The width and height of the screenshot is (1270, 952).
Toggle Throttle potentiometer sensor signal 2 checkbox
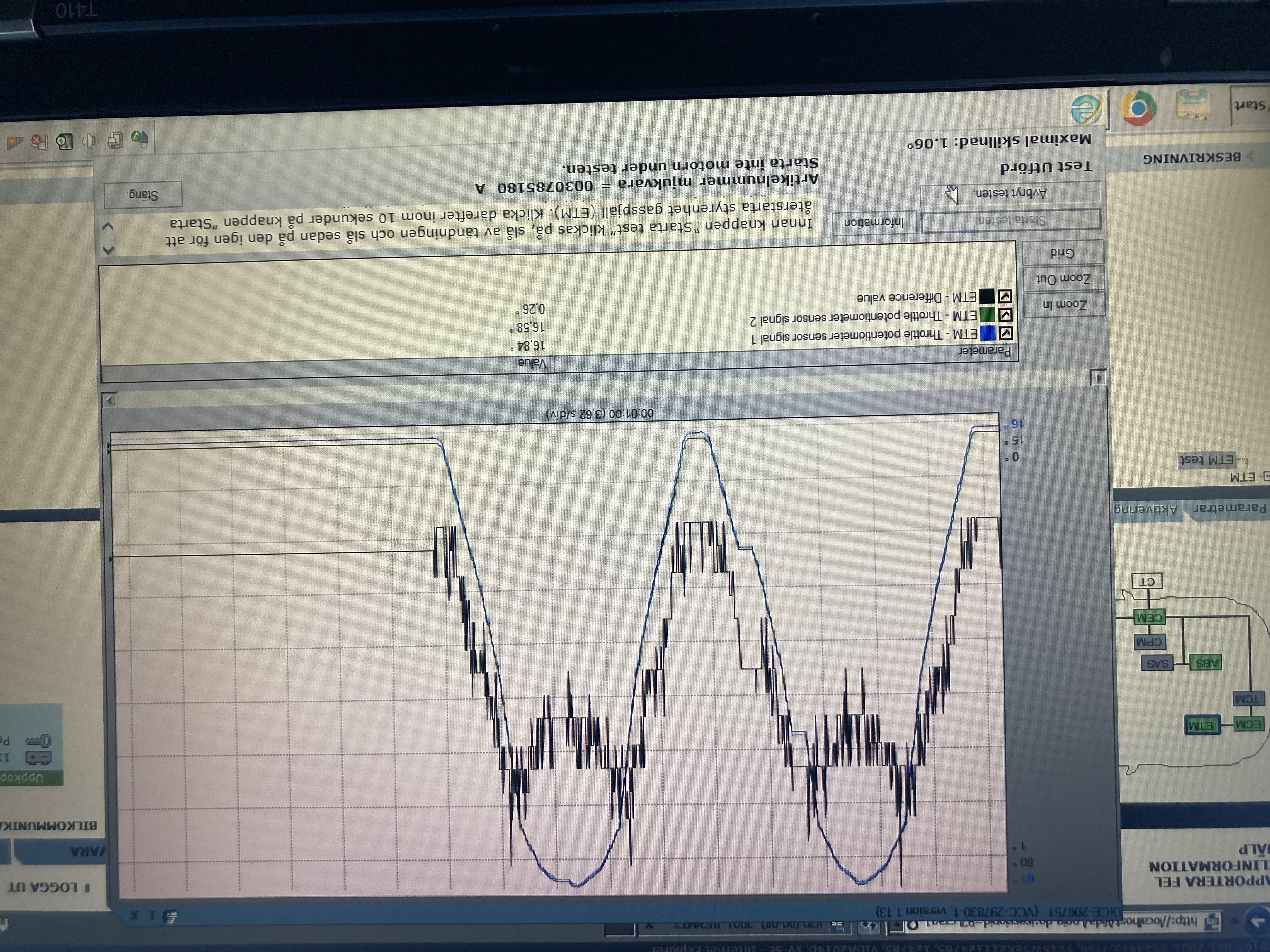click(x=1005, y=314)
